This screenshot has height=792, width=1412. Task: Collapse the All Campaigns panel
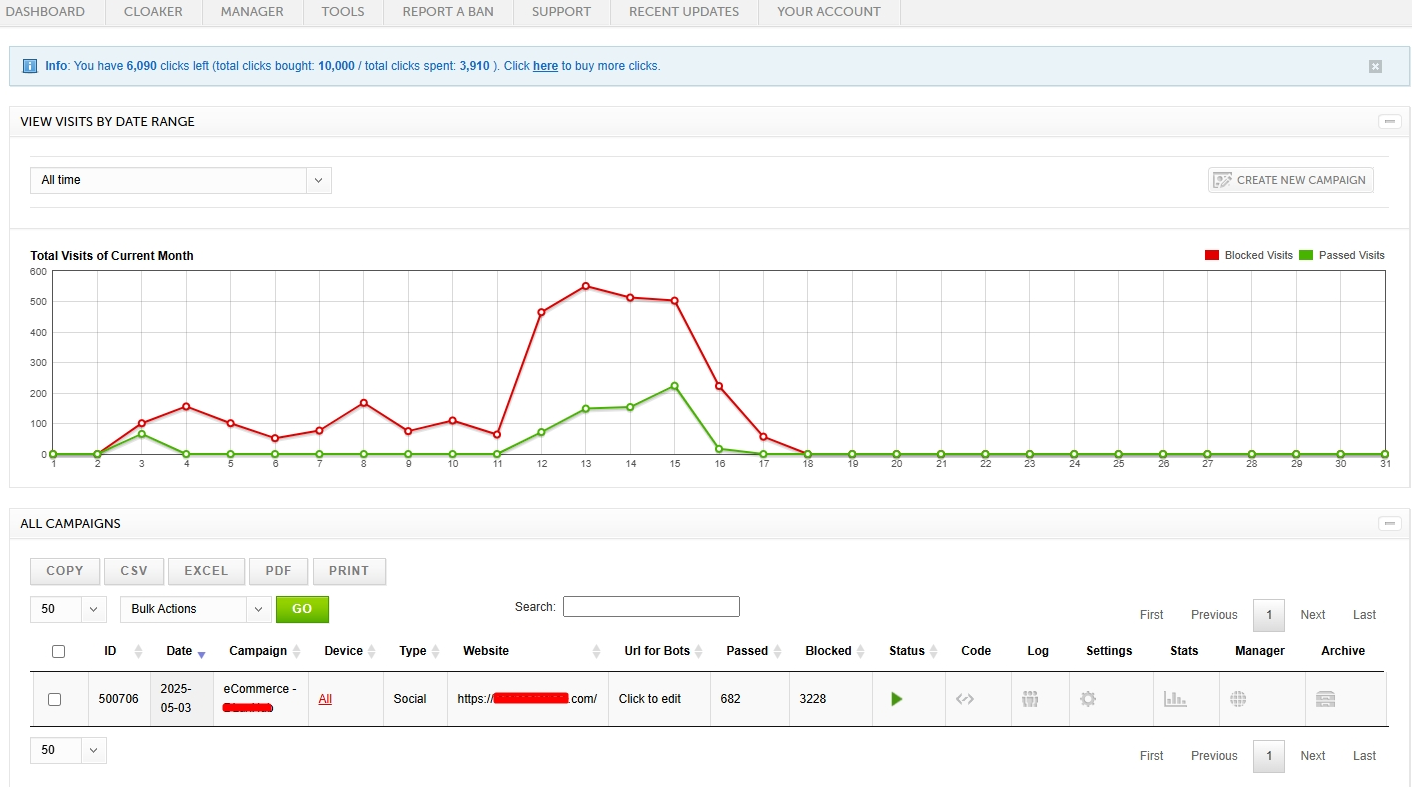pyautogui.click(x=1390, y=524)
